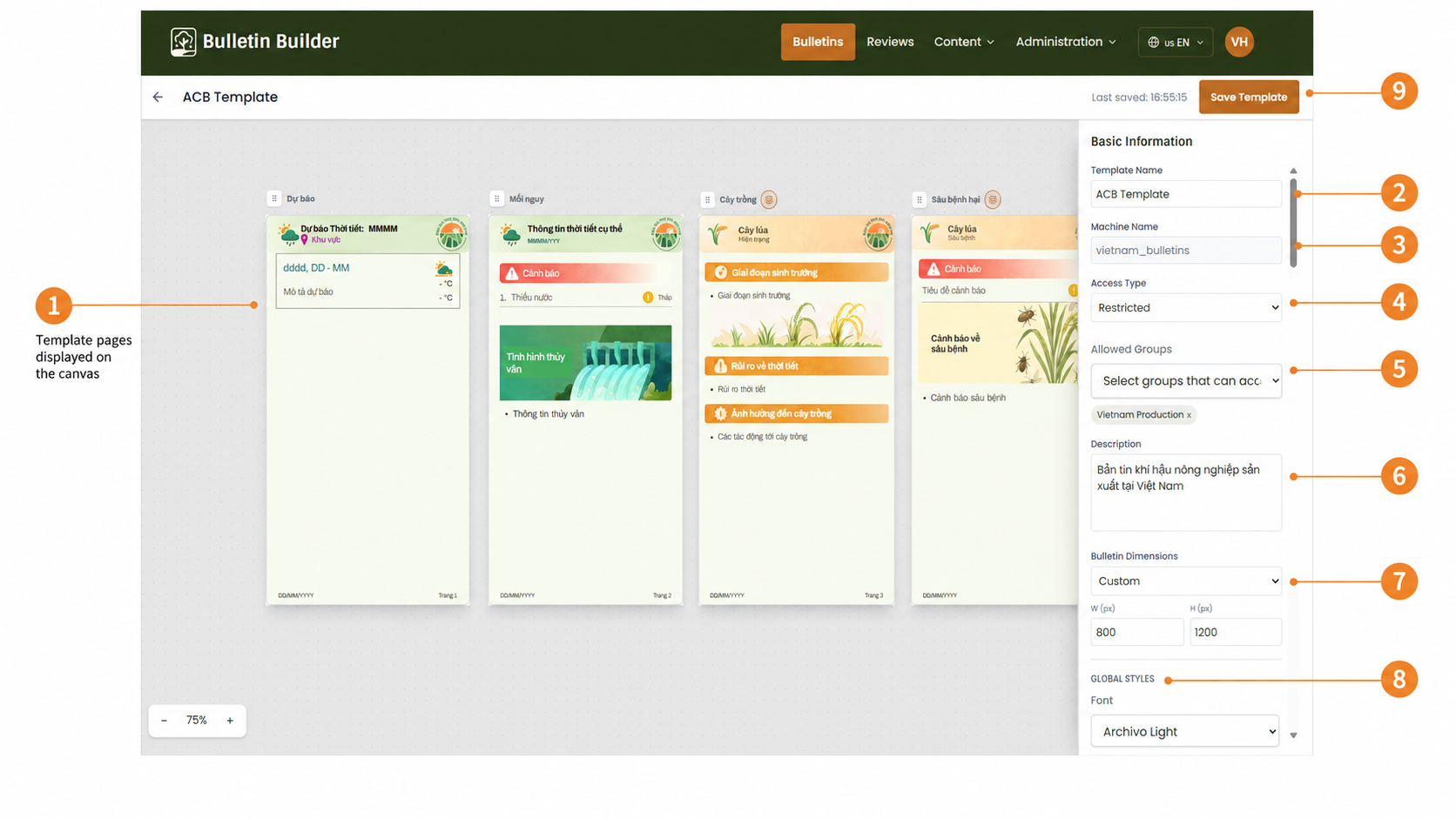The height and width of the screenshot is (819, 1456).
Task: Click the Tình hình thủy văn dam image
Action: 585,363
